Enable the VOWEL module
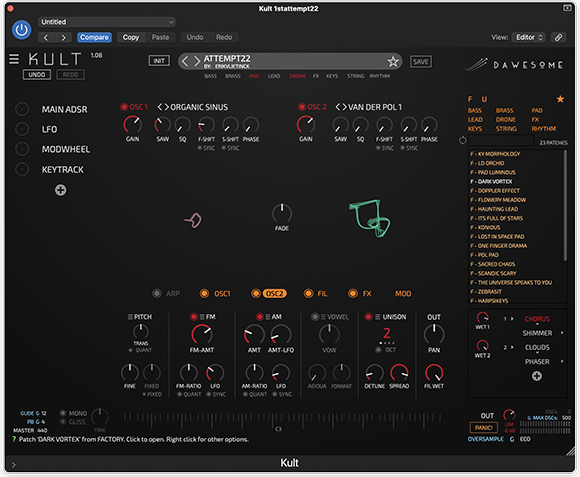The width and height of the screenshot is (580, 477). pos(315,317)
